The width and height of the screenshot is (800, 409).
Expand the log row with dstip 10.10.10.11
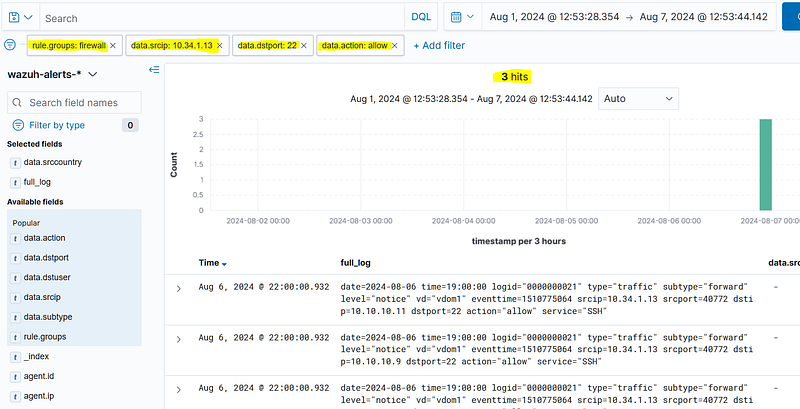pos(179,289)
